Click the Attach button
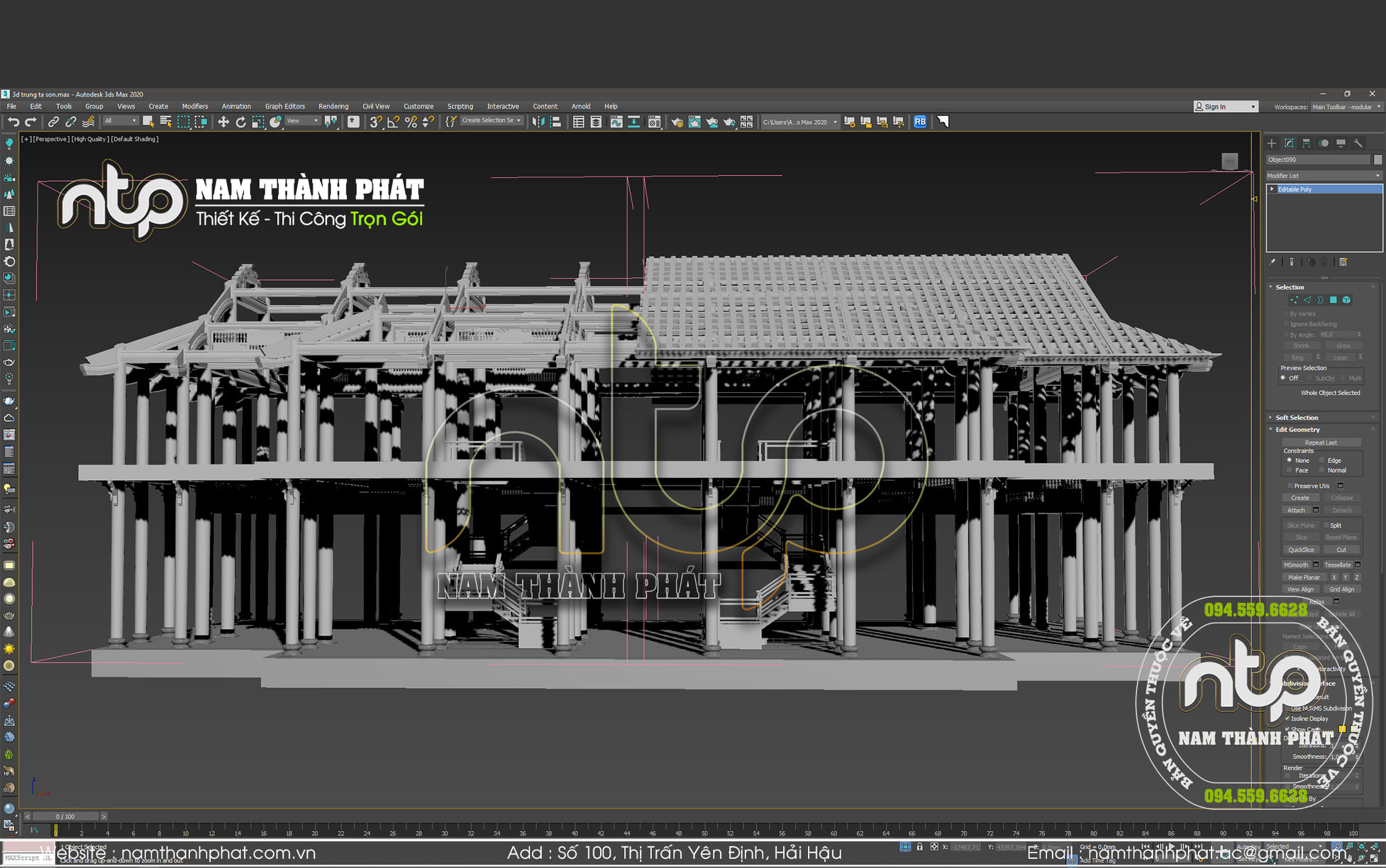Screen dimensions: 1386x868 click(x=1296, y=511)
